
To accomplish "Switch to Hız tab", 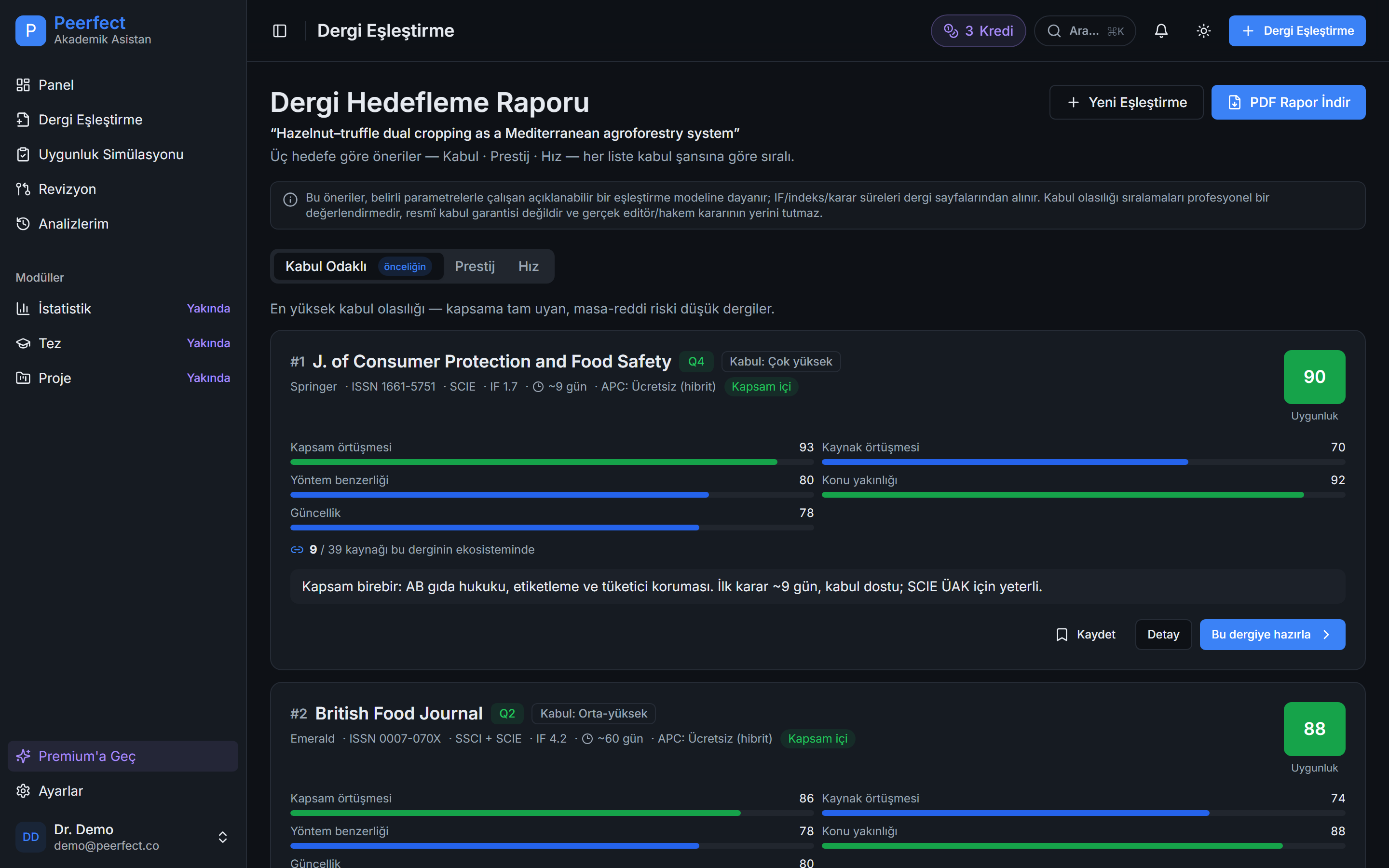I will point(528,266).
